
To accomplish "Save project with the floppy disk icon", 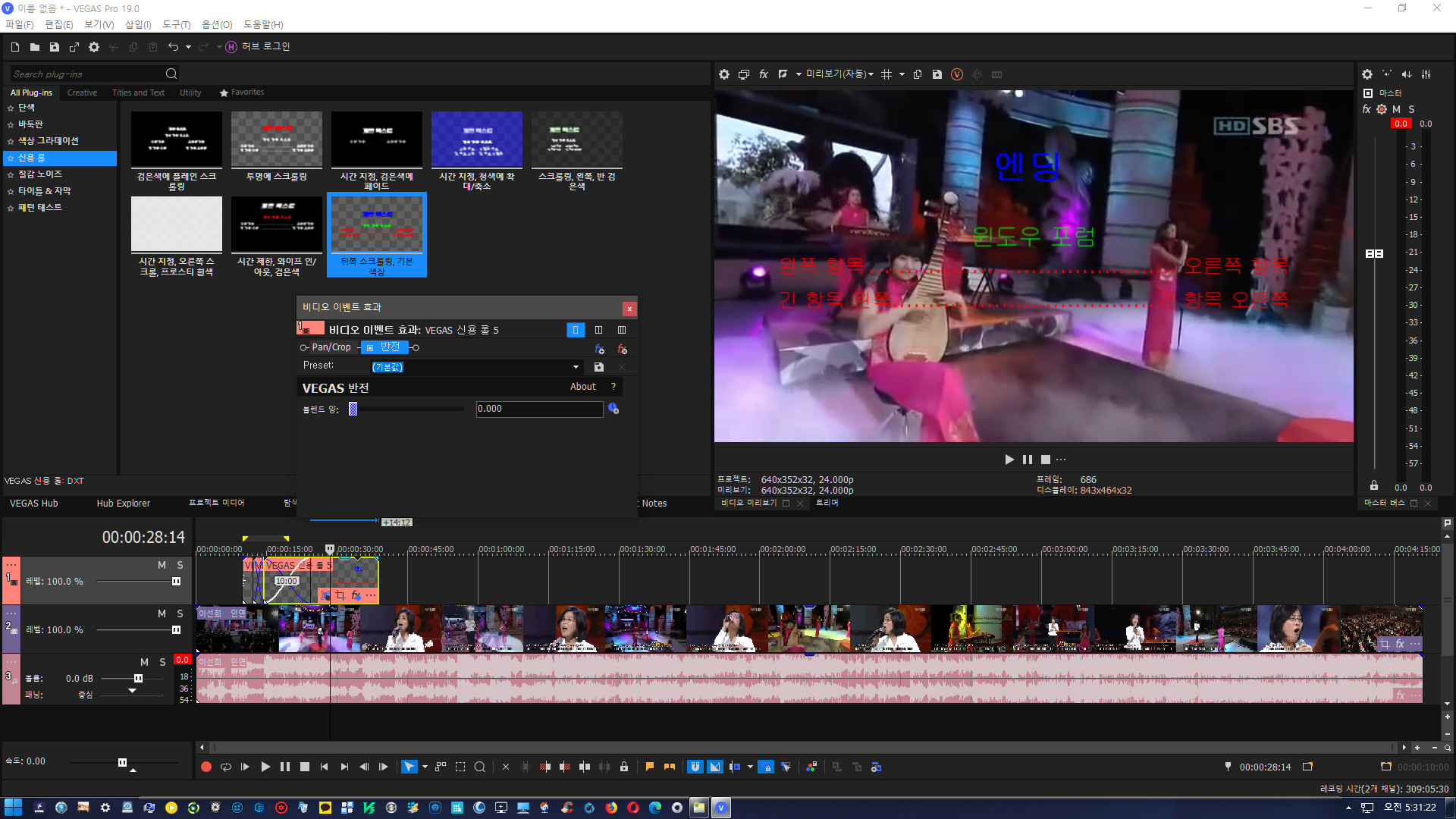I will (55, 47).
